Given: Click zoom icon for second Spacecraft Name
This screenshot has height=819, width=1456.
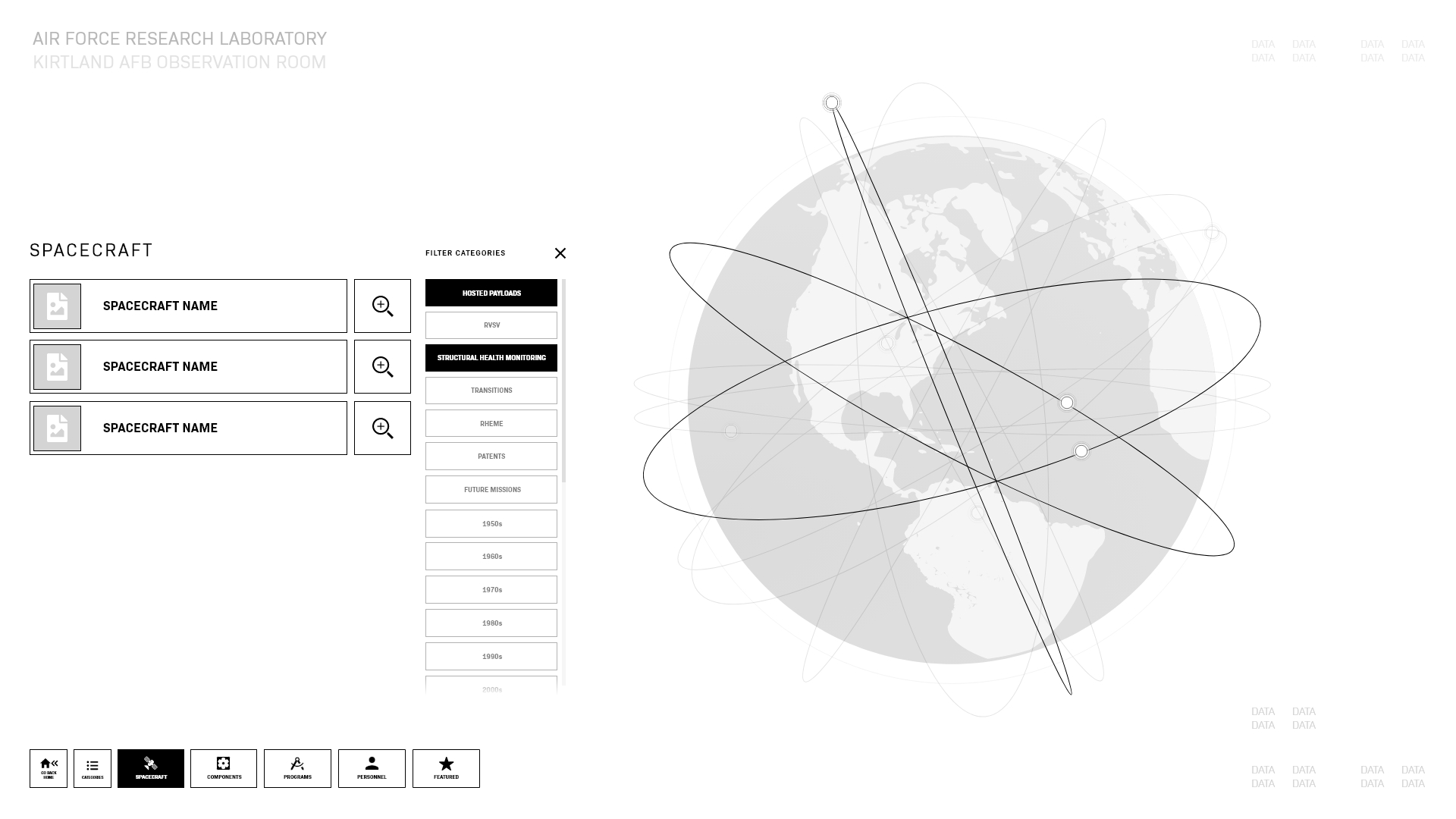Looking at the screenshot, I should click(382, 366).
